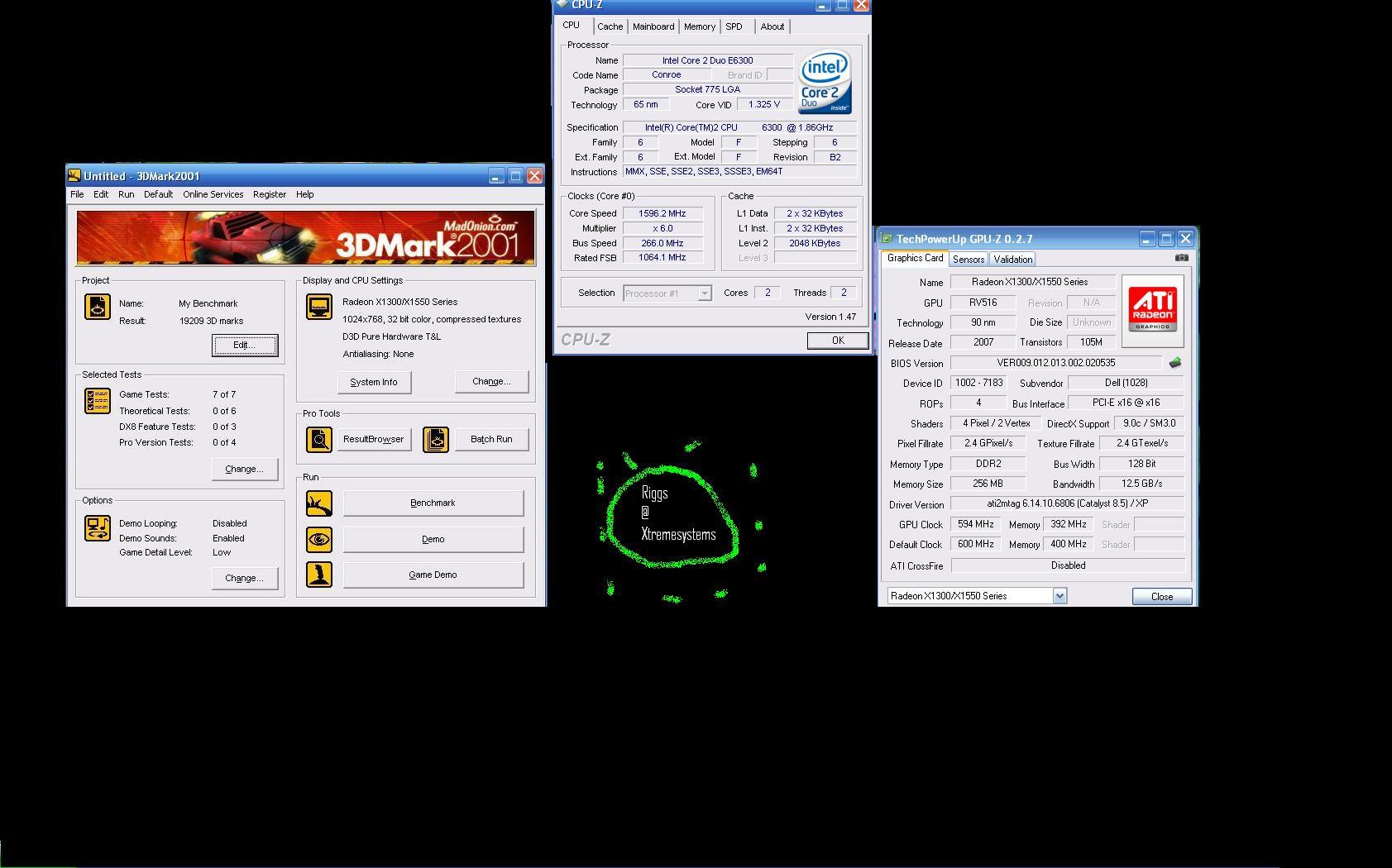Switch to the Validation tab in GPU-Z
The image size is (1392, 868).
1012,259
